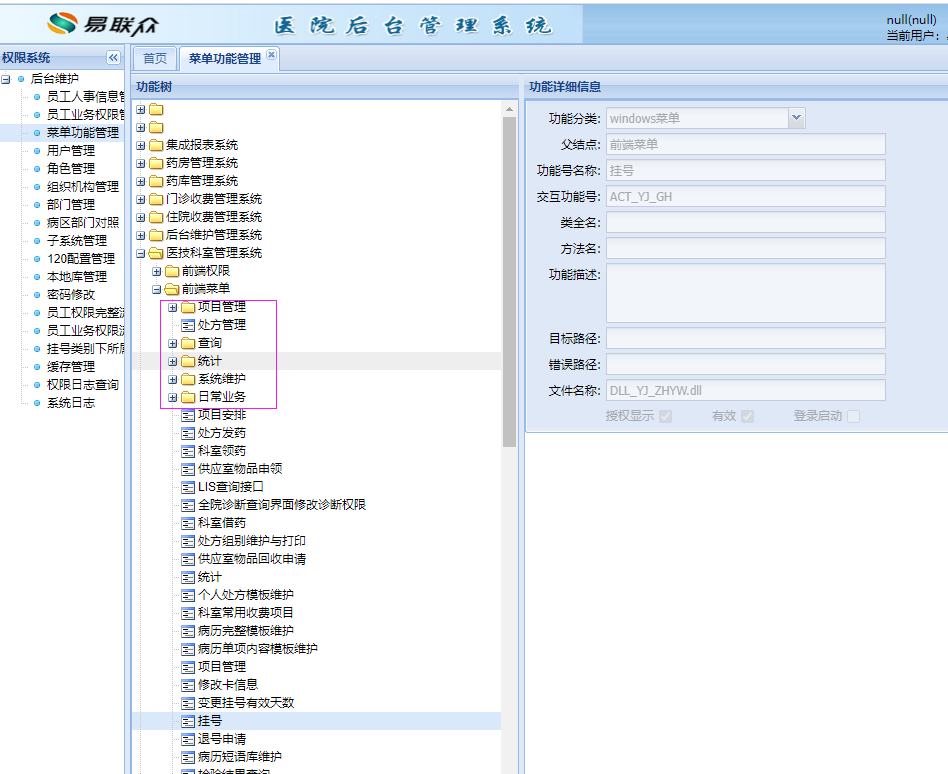Select the 菜单功能管理 tab
The image size is (948, 774).
[x=224, y=59]
